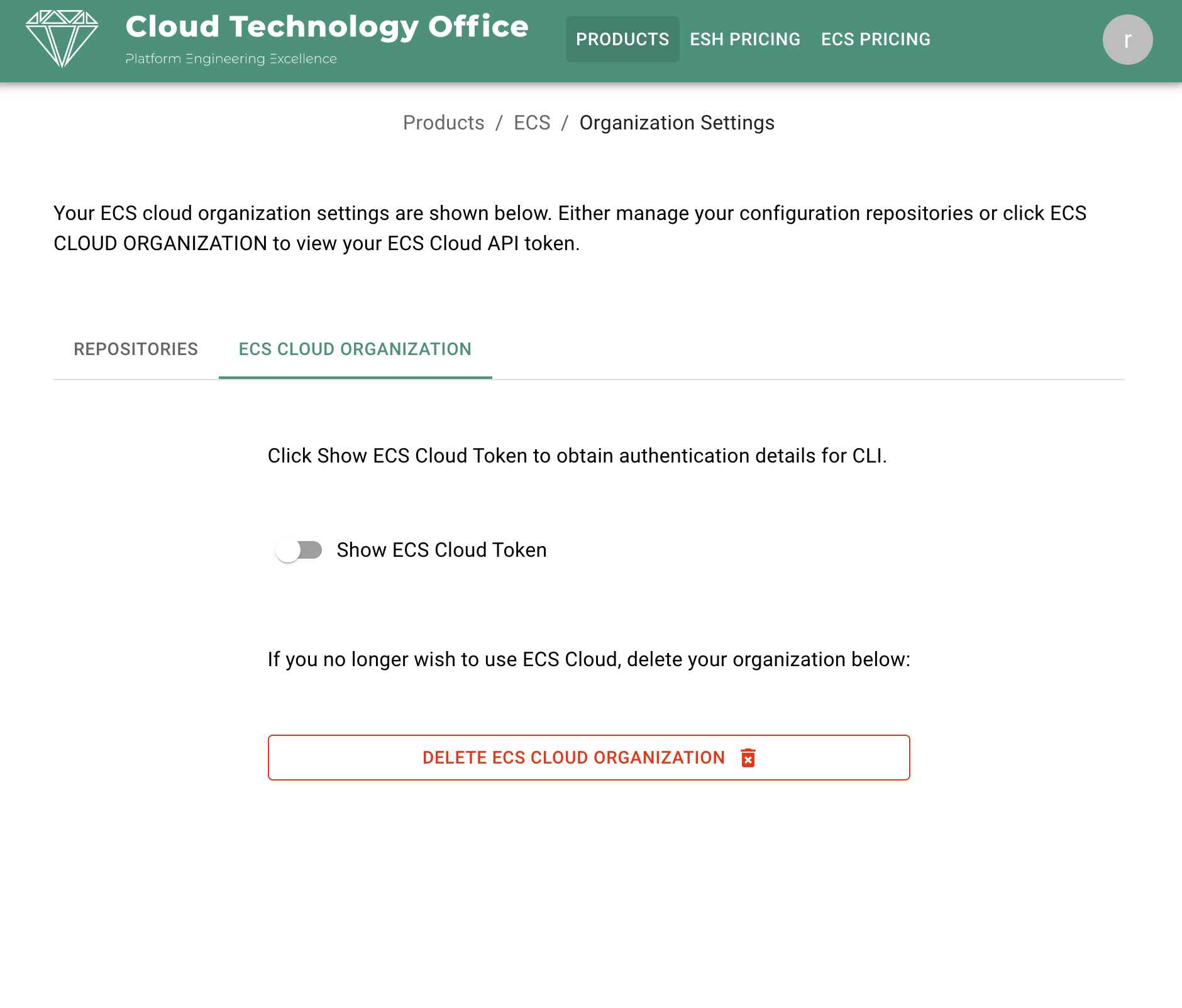1182x1008 pixels.
Task: Toggle the Show ECS Cloud Token switch
Action: pos(299,550)
